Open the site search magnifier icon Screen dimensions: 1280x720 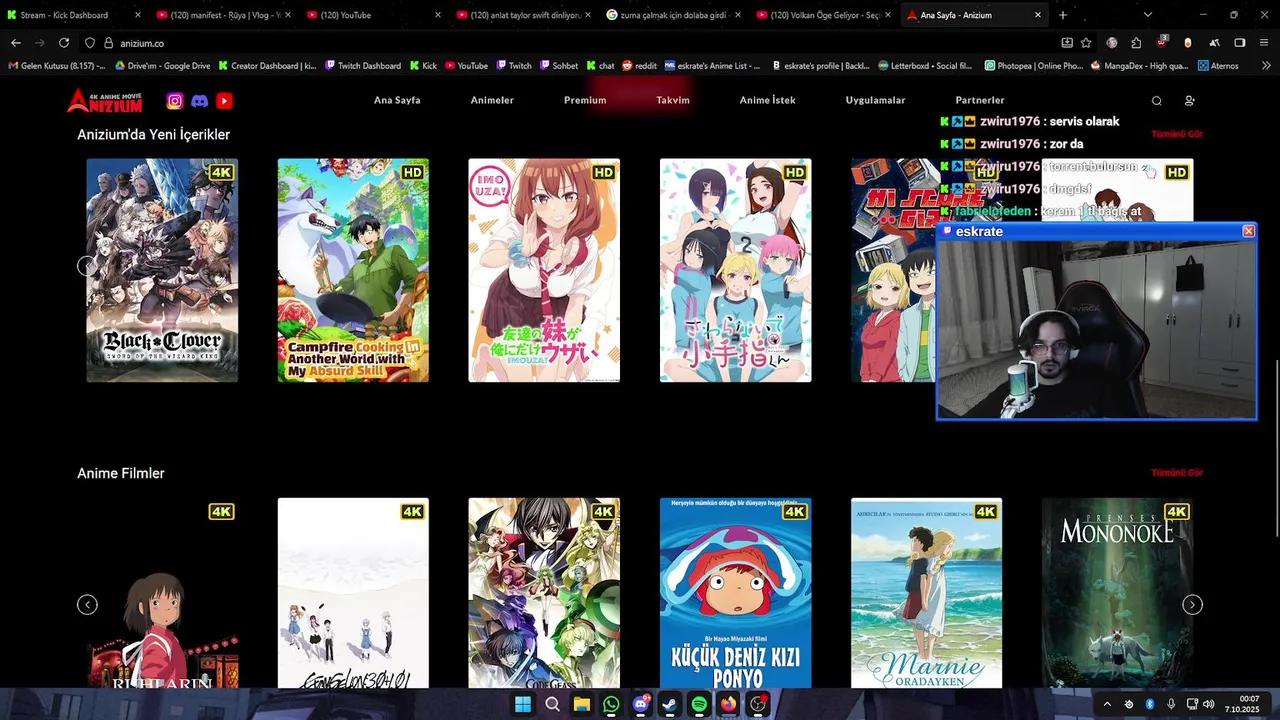tap(1157, 101)
